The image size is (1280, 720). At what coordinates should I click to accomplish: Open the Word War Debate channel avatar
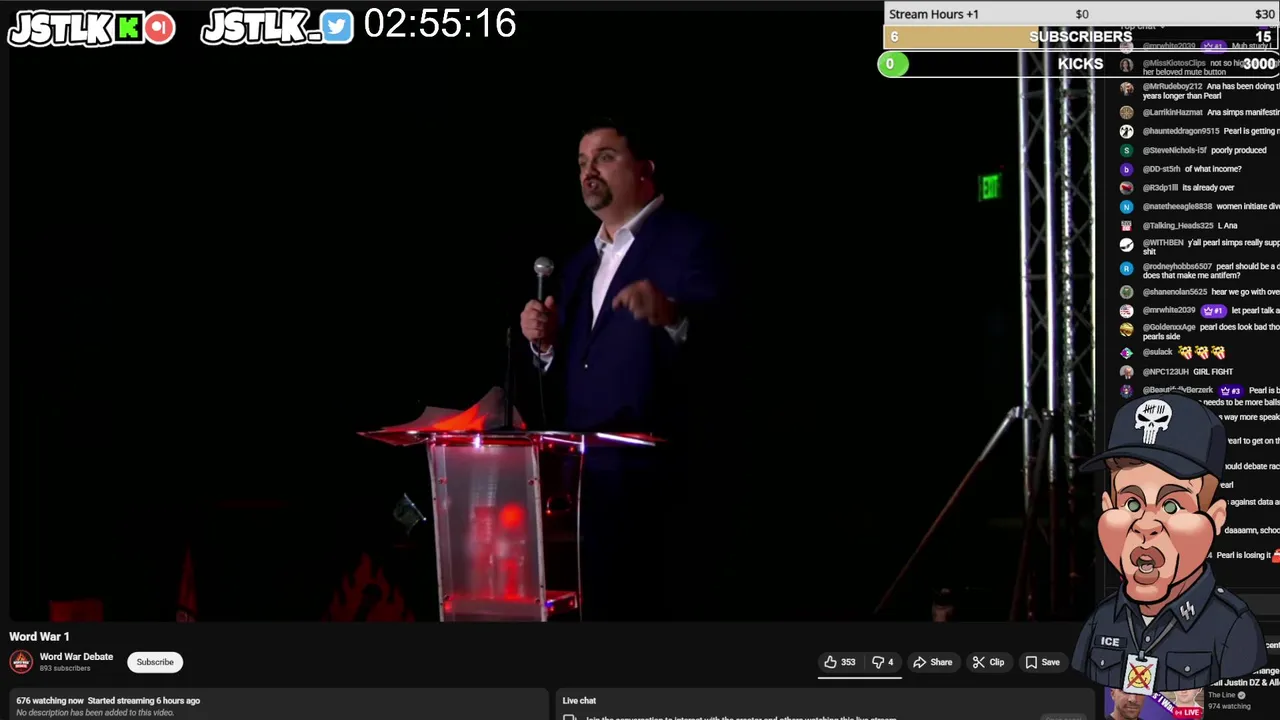(21, 662)
